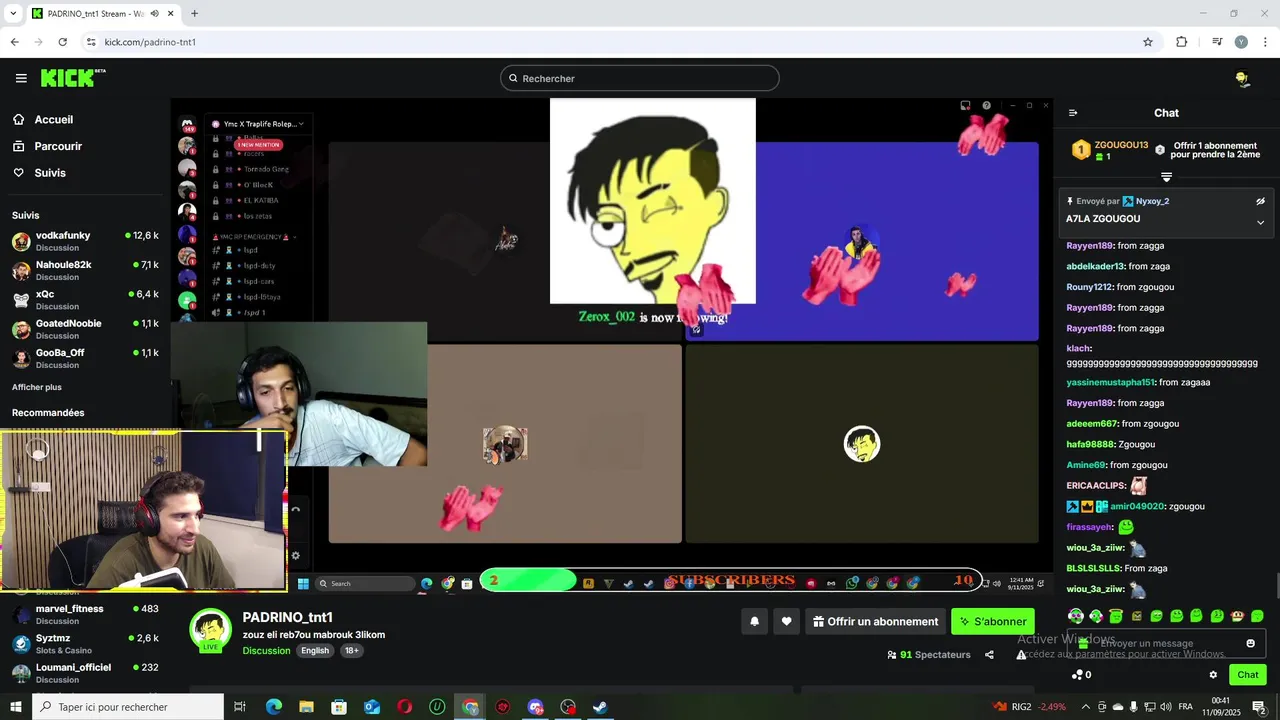Click chat username Rouny1212

tap(1089, 287)
